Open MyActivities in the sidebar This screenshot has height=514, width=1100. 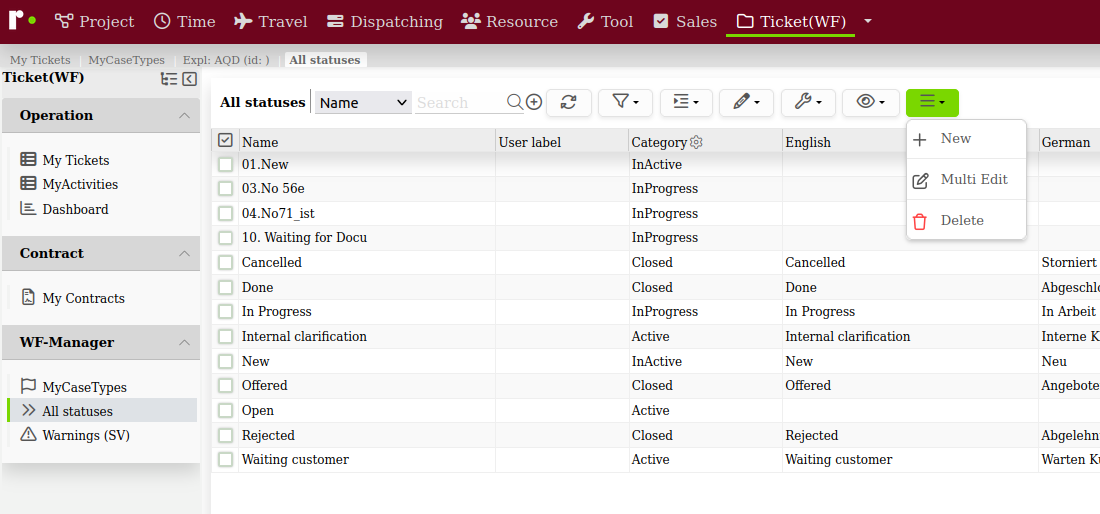point(80,184)
